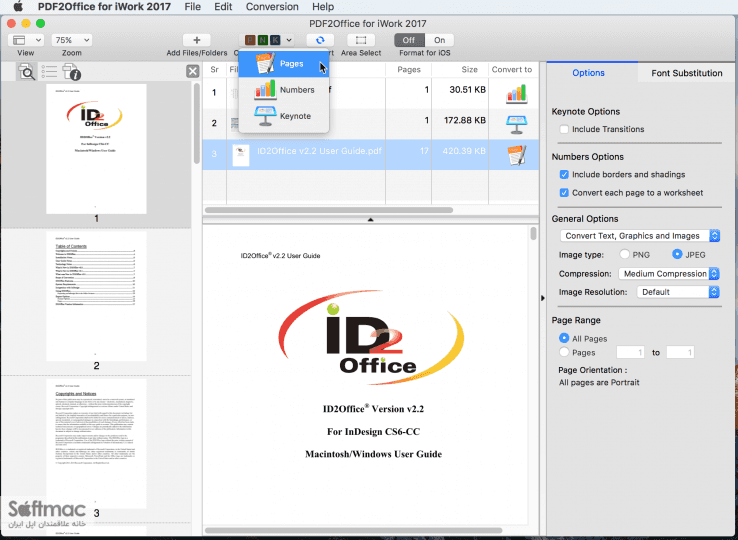Click the Add Files/Folders plus button
The width and height of the screenshot is (738, 540).
click(x=197, y=40)
